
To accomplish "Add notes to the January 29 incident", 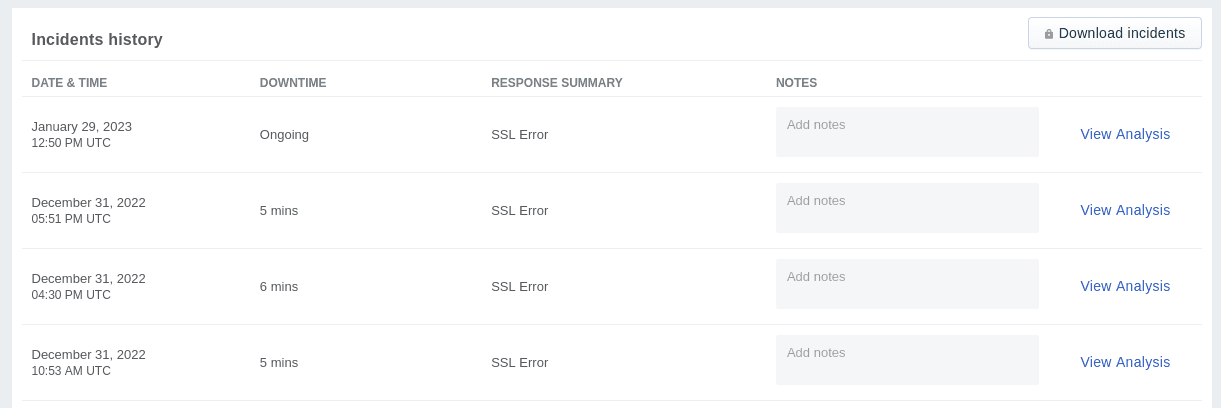I will coord(907,132).
